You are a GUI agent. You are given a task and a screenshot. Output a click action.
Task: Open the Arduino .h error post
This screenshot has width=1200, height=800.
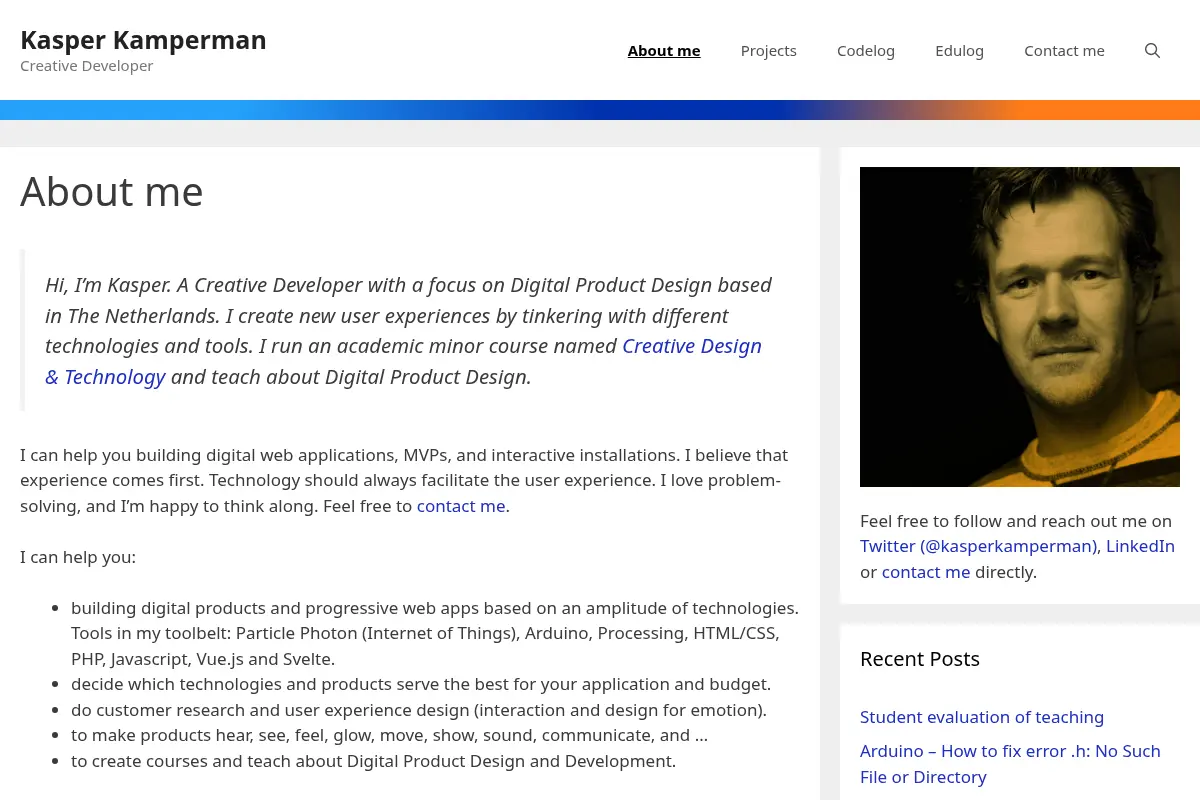pyautogui.click(x=1010, y=764)
